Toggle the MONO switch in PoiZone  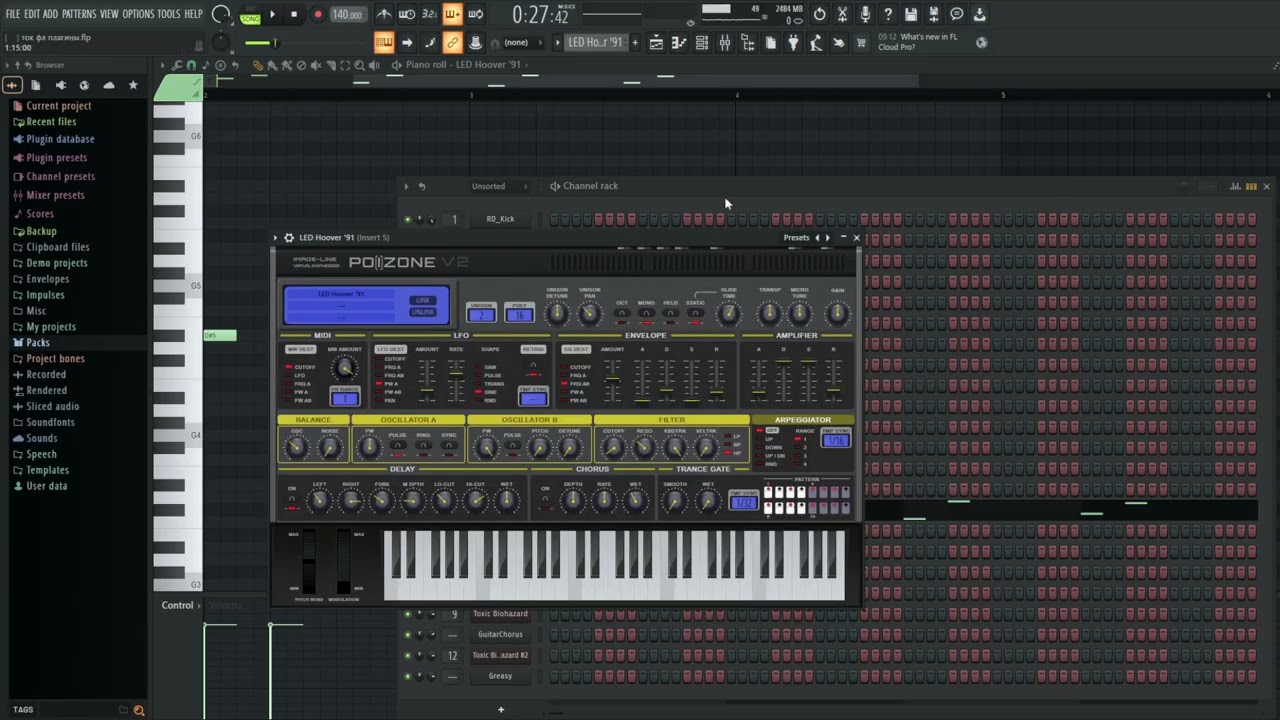click(646, 312)
